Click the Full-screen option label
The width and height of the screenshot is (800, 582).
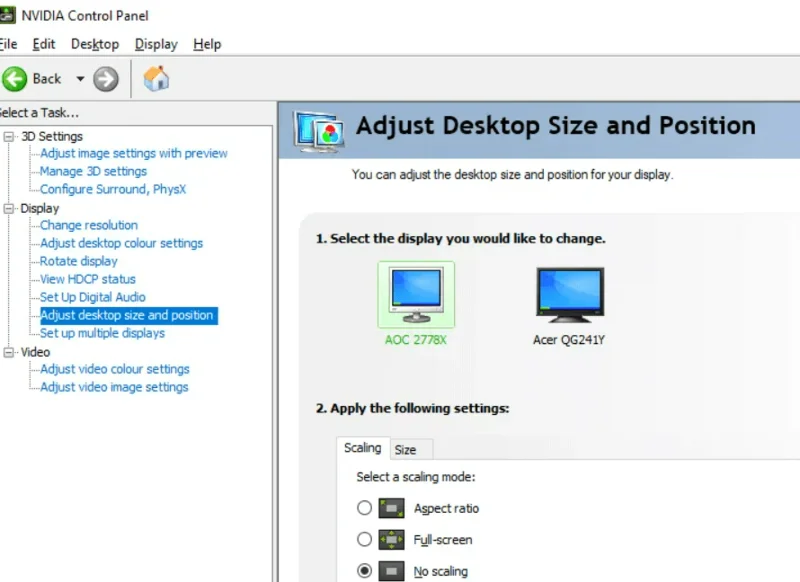click(x=443, y=540)
